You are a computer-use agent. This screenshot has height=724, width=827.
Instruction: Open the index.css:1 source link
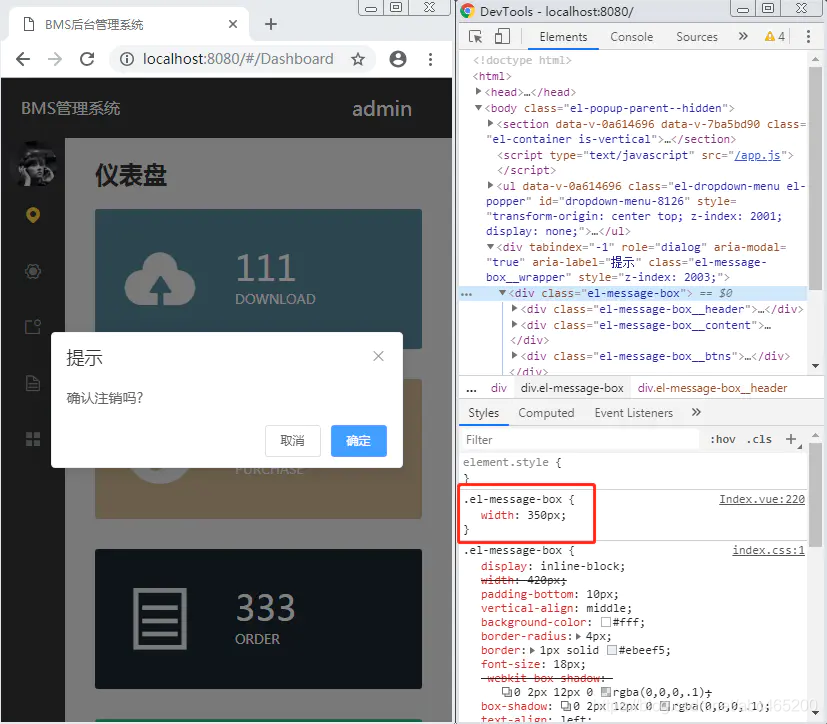click(768, 550)
